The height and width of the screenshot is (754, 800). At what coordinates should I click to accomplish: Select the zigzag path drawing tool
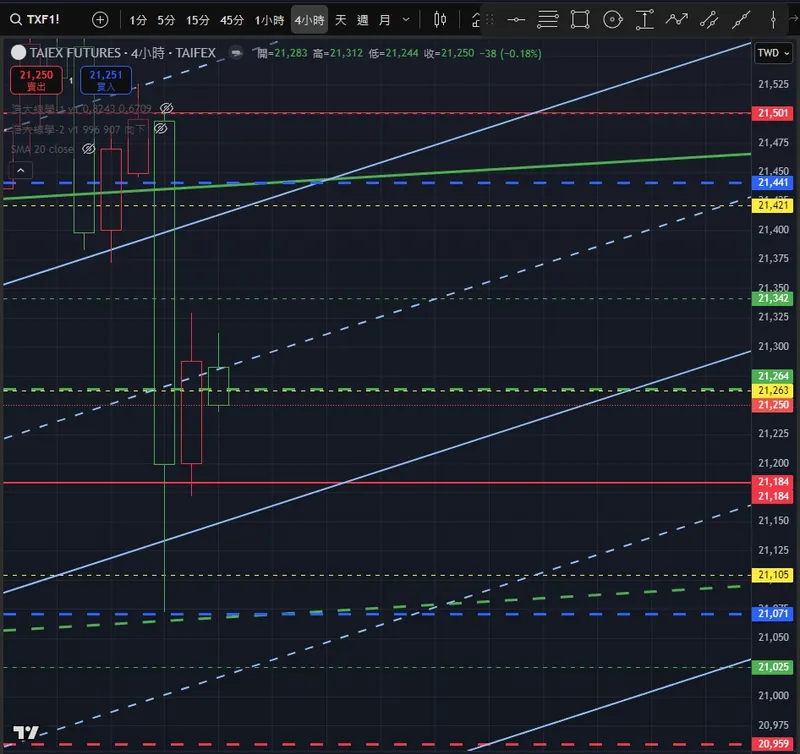tap(677, 20)
